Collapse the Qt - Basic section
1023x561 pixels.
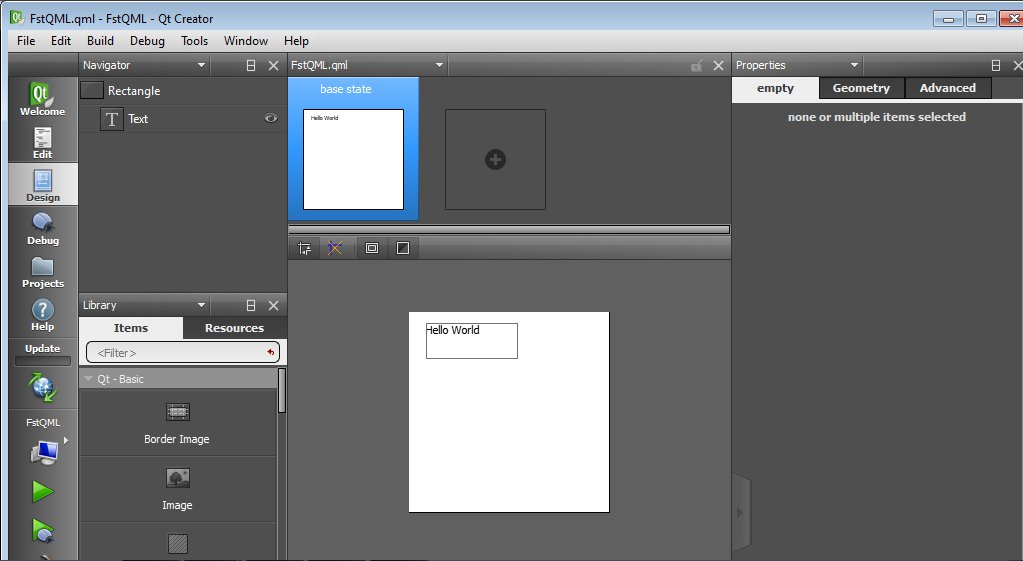click(x=89, y=378)
